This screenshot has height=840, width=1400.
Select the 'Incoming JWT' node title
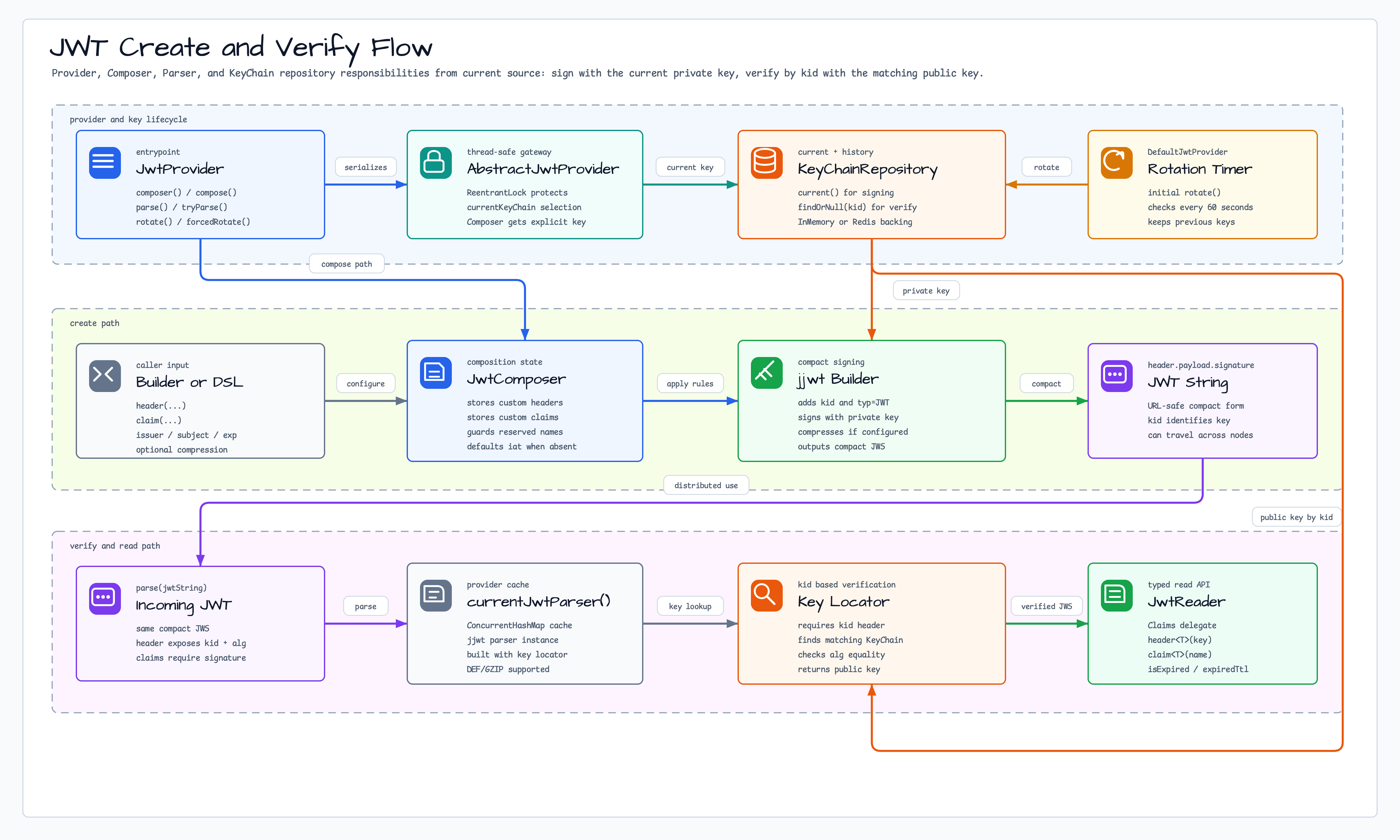tap(183, 605)
